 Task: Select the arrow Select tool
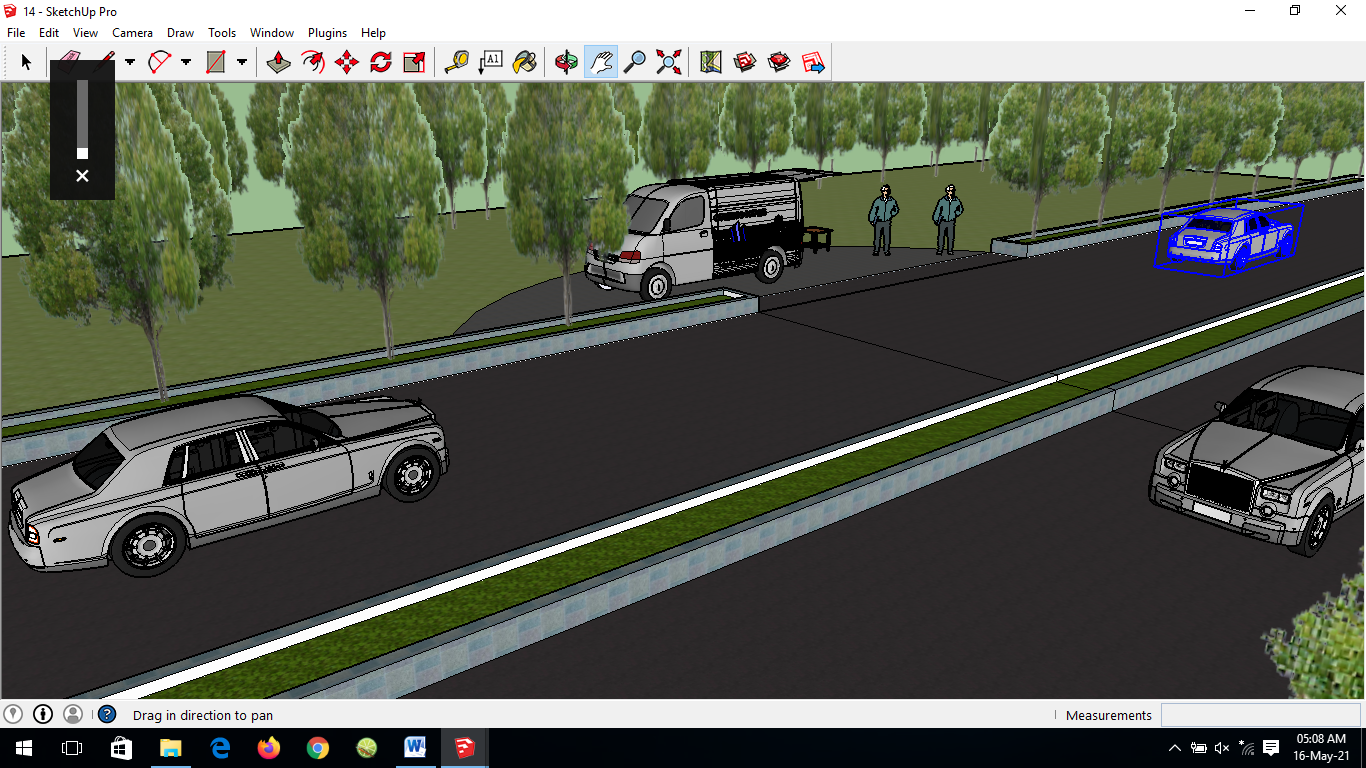pyautogui.click(x=26, y=62)
